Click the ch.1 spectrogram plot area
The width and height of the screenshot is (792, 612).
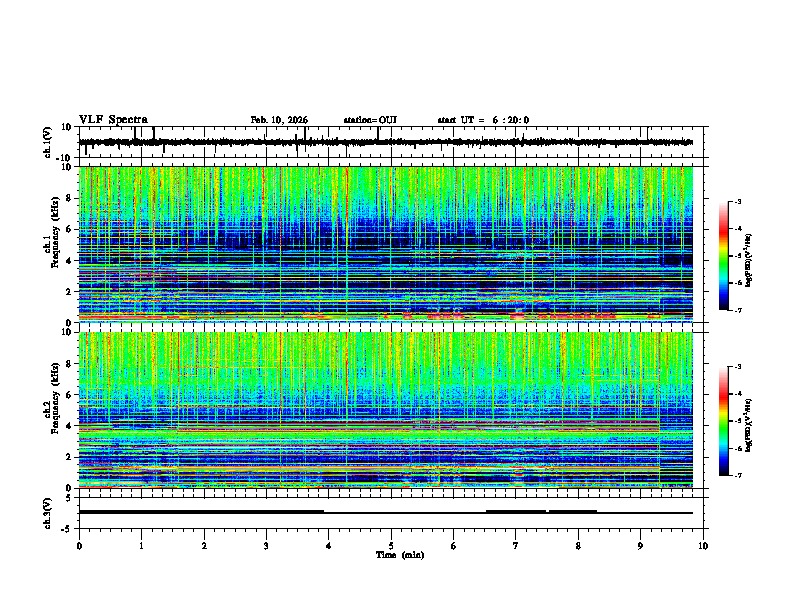pyautogui.click(x=385, y=244)
